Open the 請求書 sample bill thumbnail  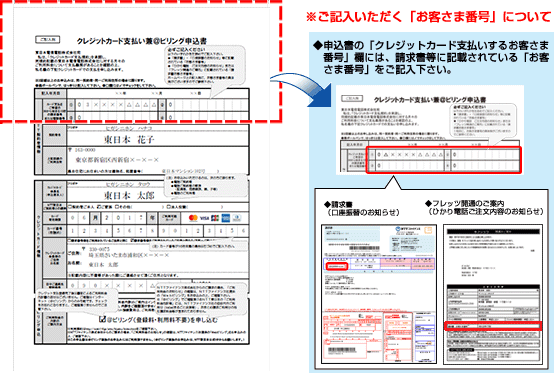(379, 293)
